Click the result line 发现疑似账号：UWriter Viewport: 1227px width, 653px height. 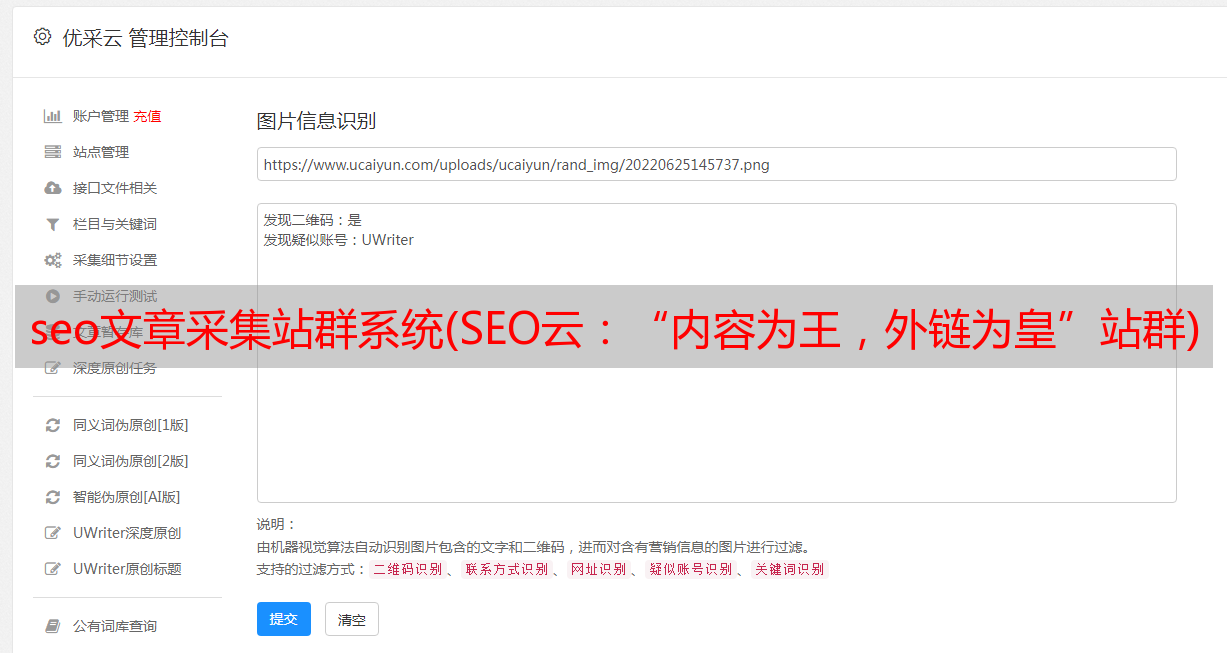339,240
